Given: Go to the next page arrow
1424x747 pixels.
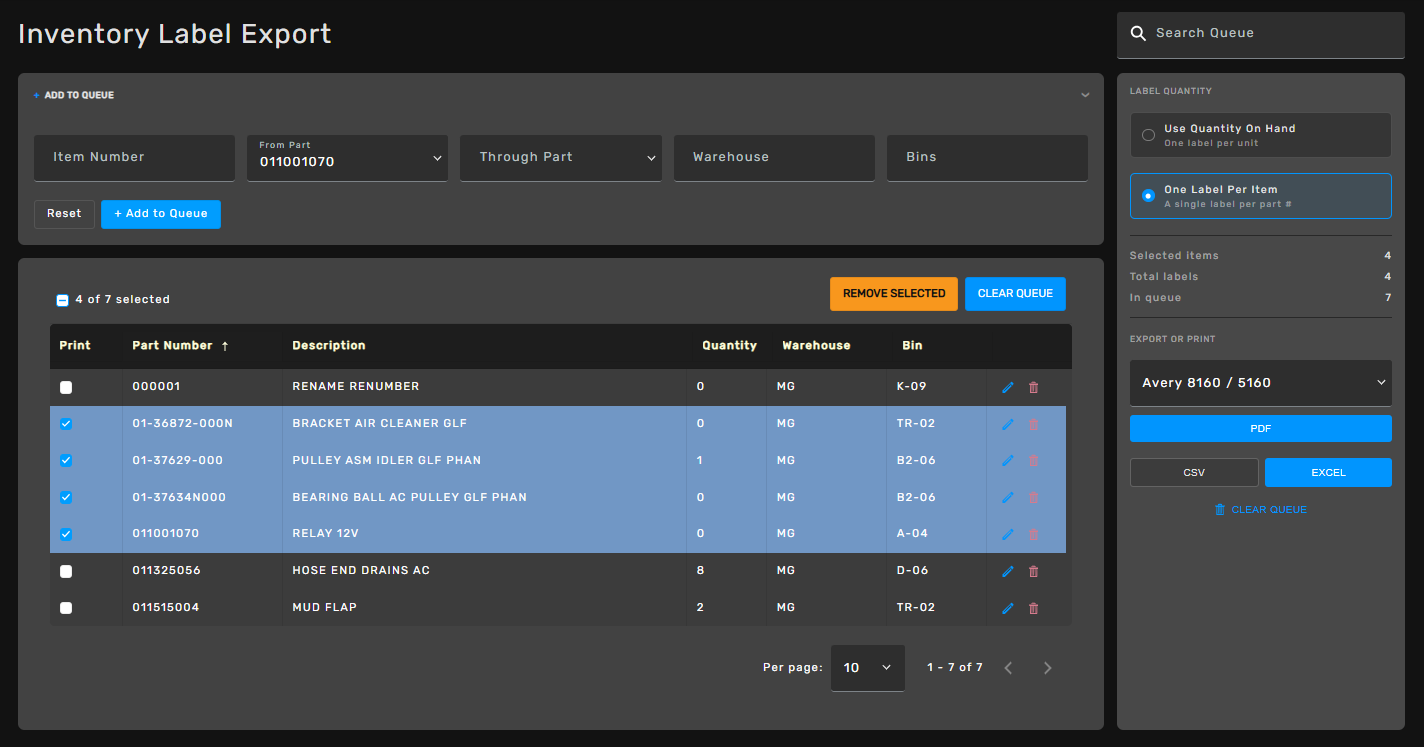Looking at the screenshot, I should [1047, 668].
